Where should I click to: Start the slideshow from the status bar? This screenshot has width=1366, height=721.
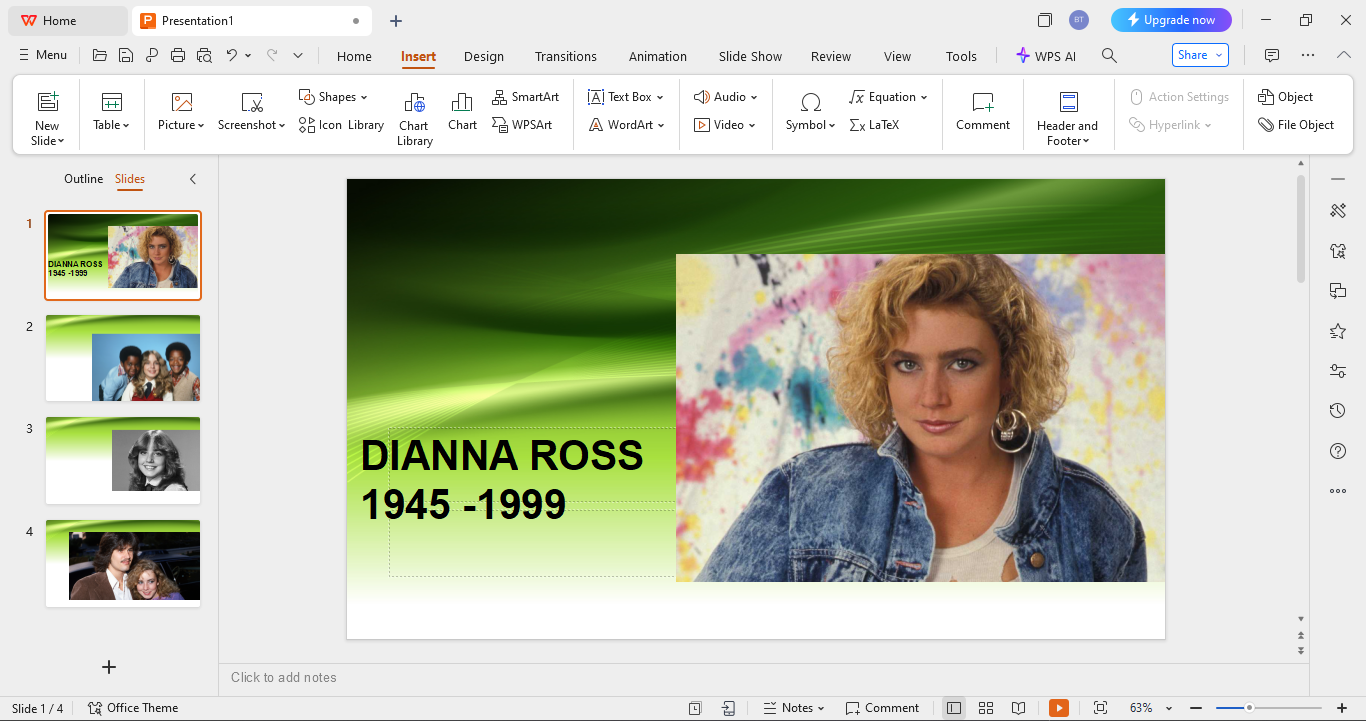pyautogui.click(x=1059, y=707)
